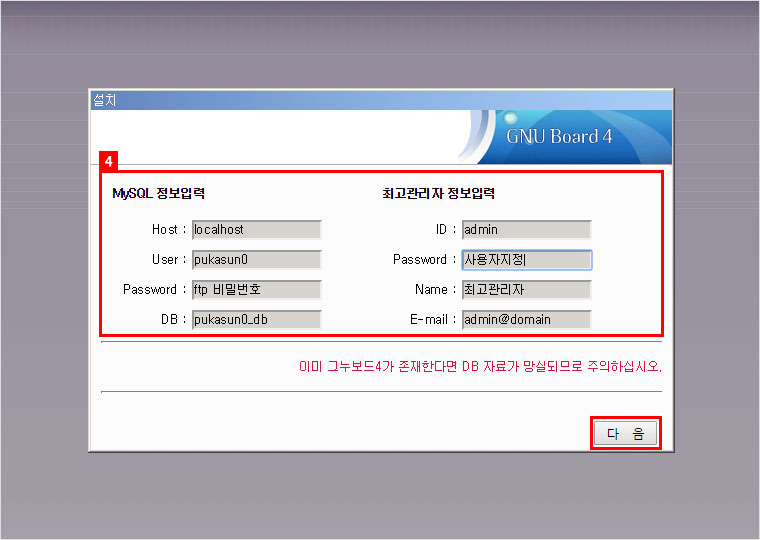Click the MySQL 정보입력 section heading
Viewport: 760px width, 540px height.
pyautogui.click(x=159, y=193)
